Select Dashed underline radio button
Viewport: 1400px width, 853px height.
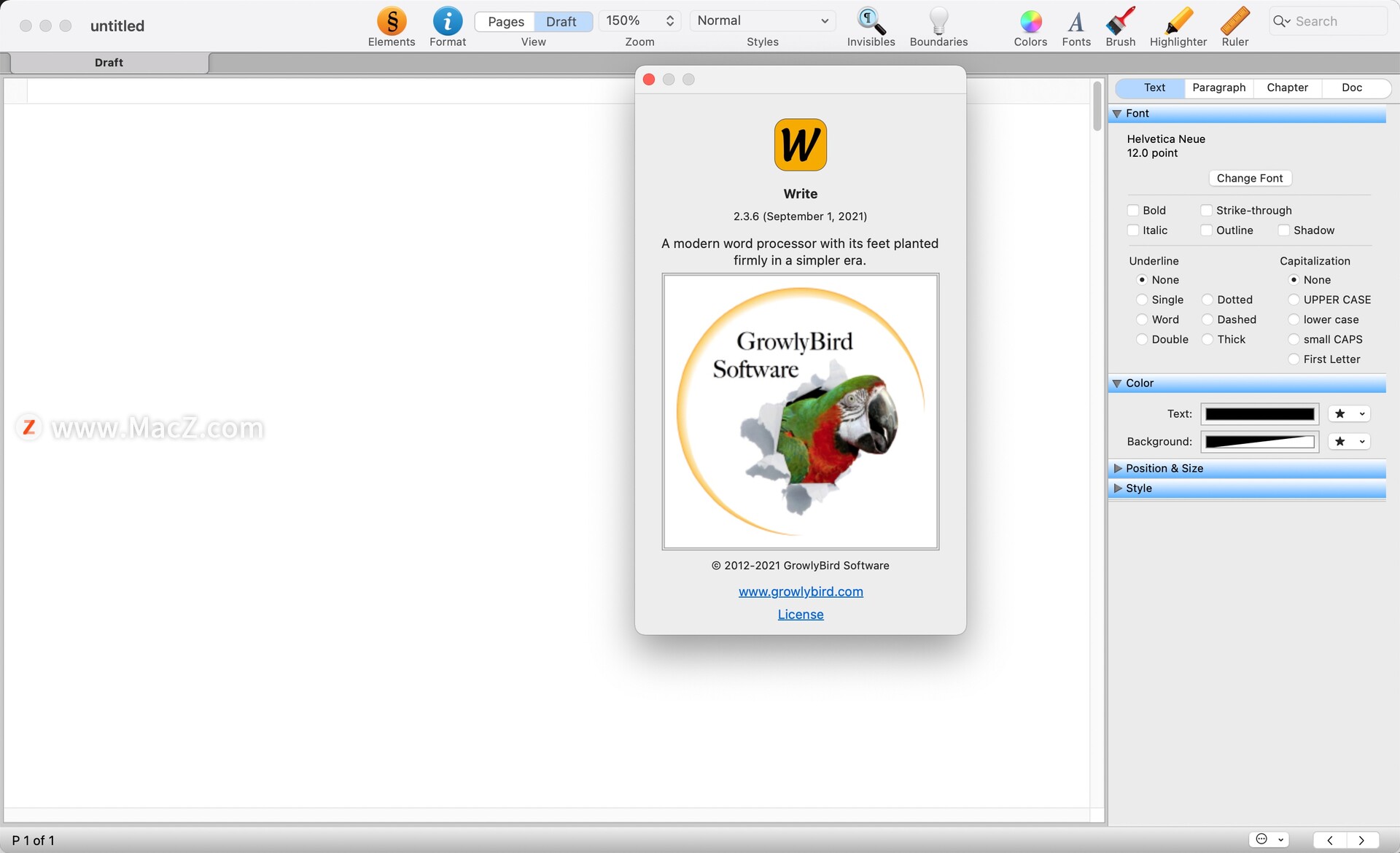(1207, 319)
